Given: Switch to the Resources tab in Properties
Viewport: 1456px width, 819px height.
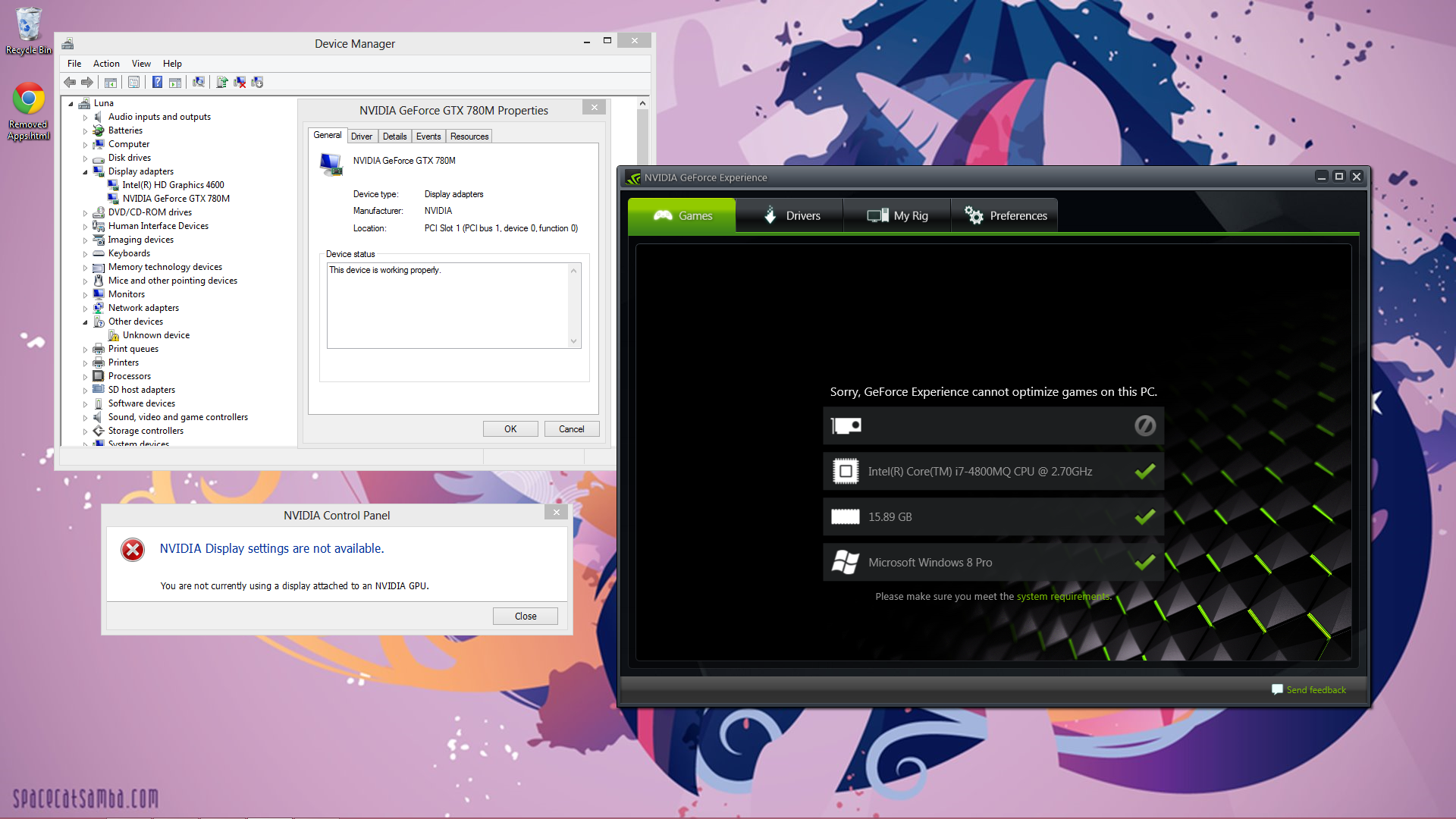Looking at the screenshot, I should click(x=469, y=136).
